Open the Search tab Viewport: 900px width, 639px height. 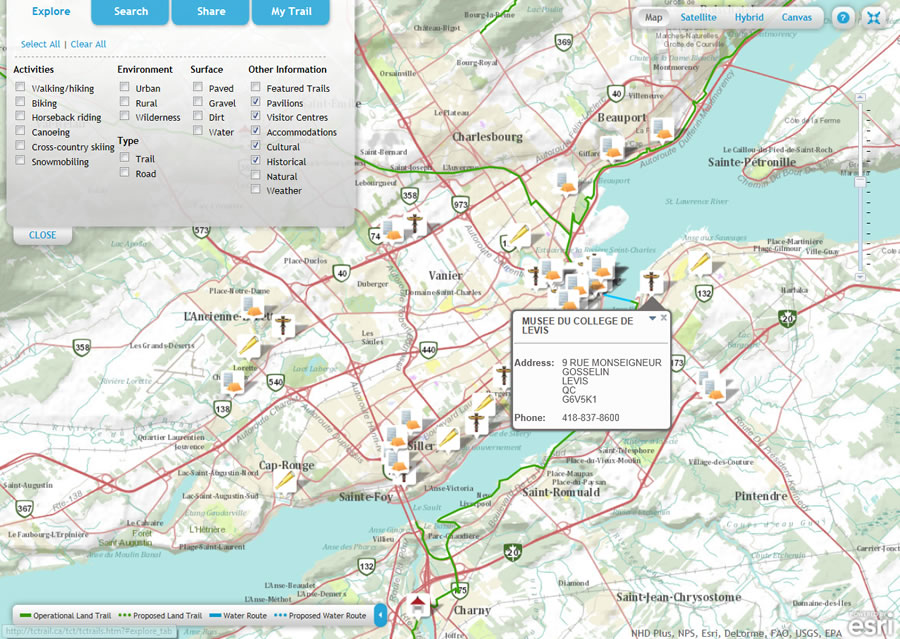click(129, 12)
